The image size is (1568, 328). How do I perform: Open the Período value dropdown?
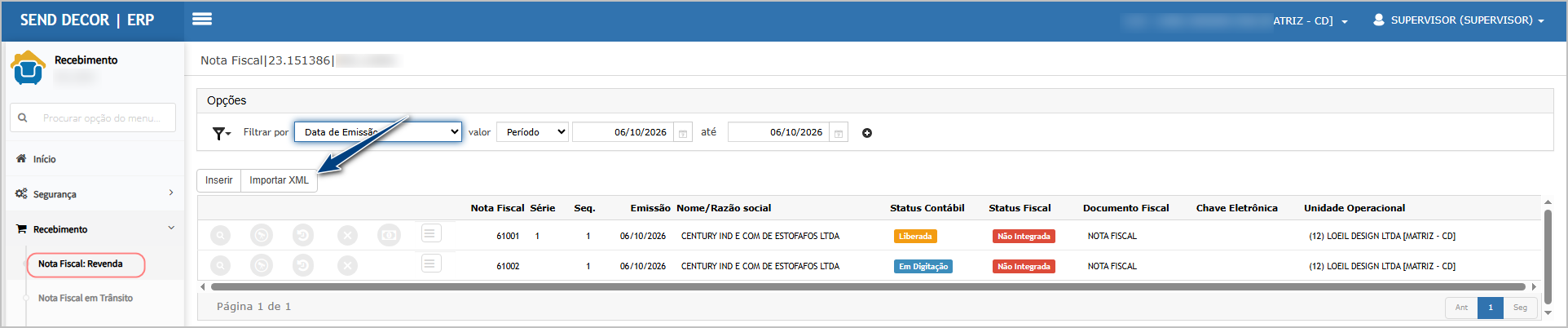tap(532, 132)
